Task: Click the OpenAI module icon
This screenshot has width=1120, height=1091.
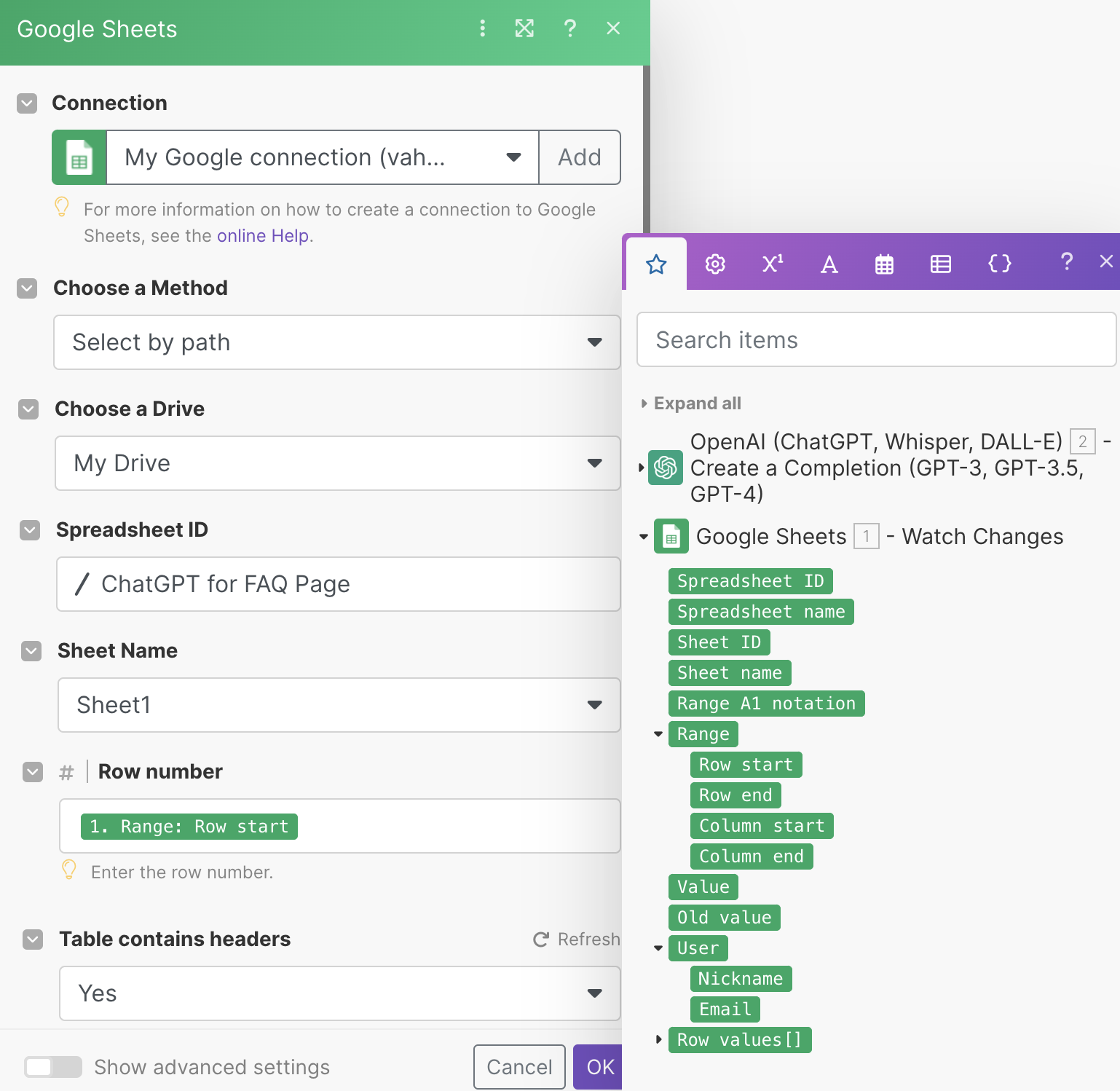Action: pyautogui.click(x=665, y=468)
